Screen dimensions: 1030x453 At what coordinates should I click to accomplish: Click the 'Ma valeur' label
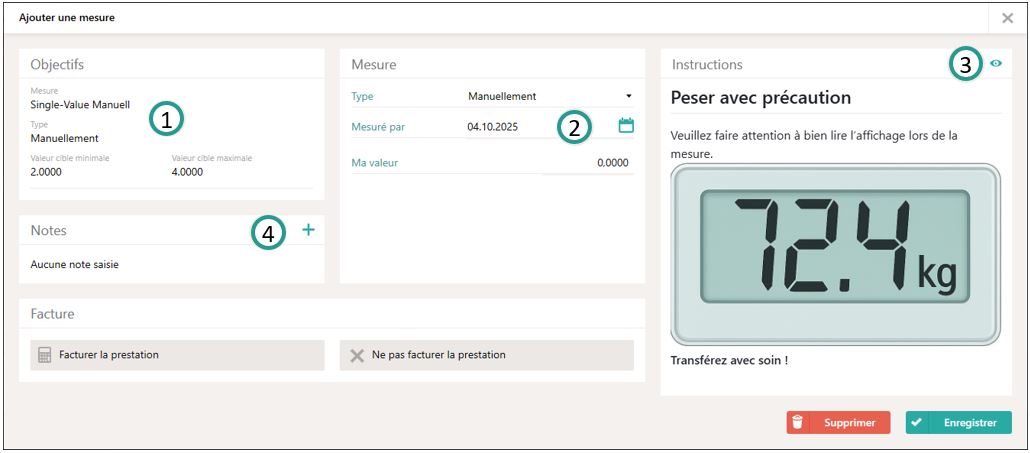coord(375,163)
